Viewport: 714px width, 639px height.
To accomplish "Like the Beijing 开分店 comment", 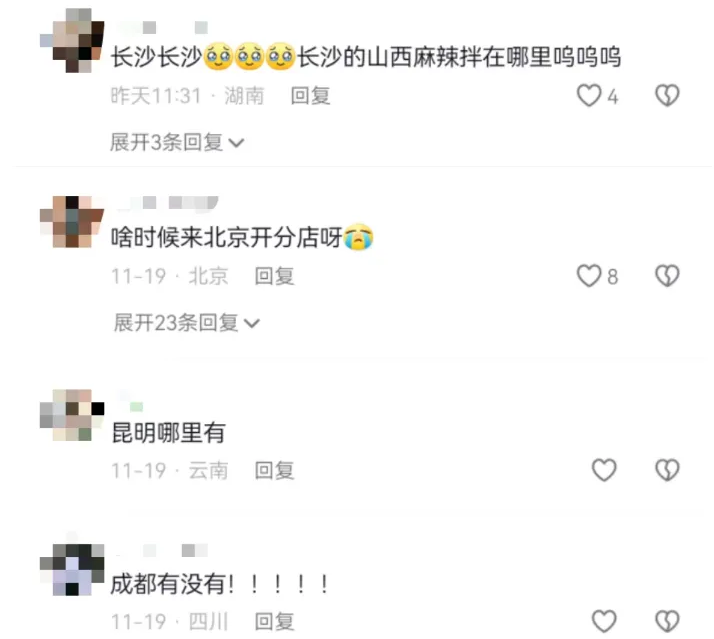I will (x=589, y=276).
